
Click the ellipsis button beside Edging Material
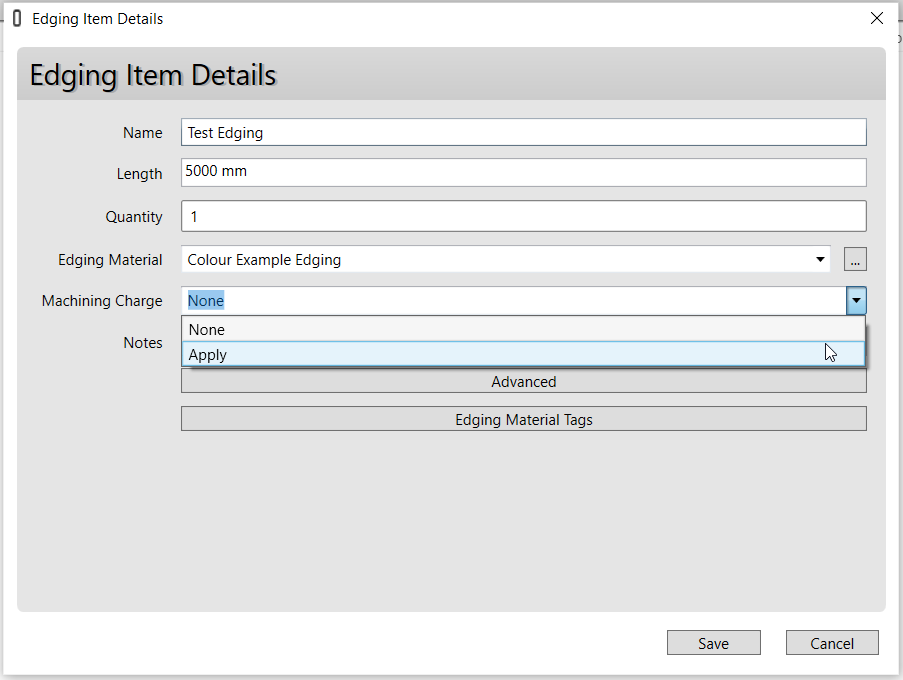[x=855, y=260]
